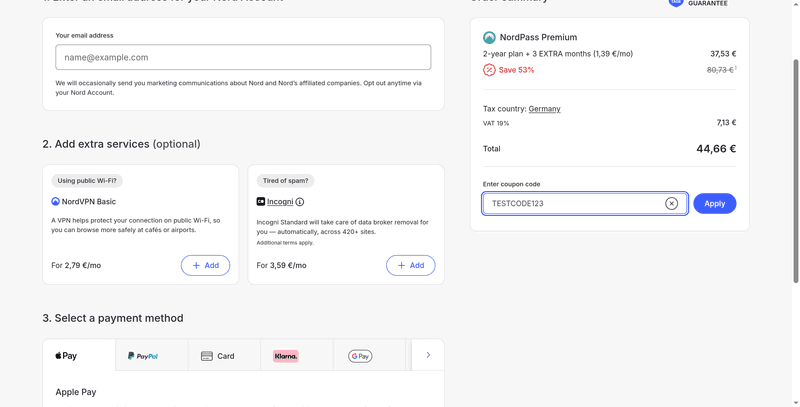Click the Incogni logo icon
The height and width of the screenshot is (407, 800).
point(261,201)
